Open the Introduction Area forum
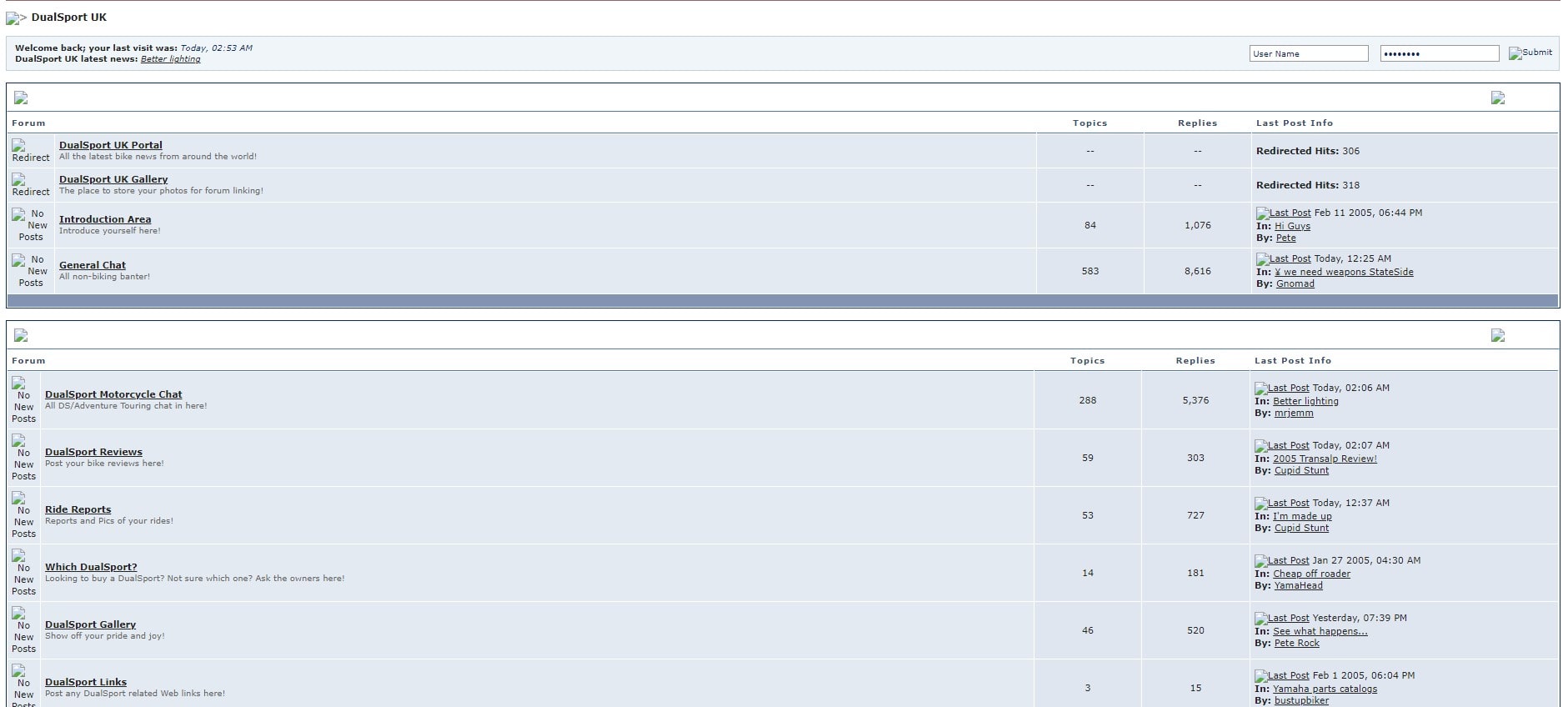The image size is (1568, 707). pyautogui.click(x=105, y=219)
